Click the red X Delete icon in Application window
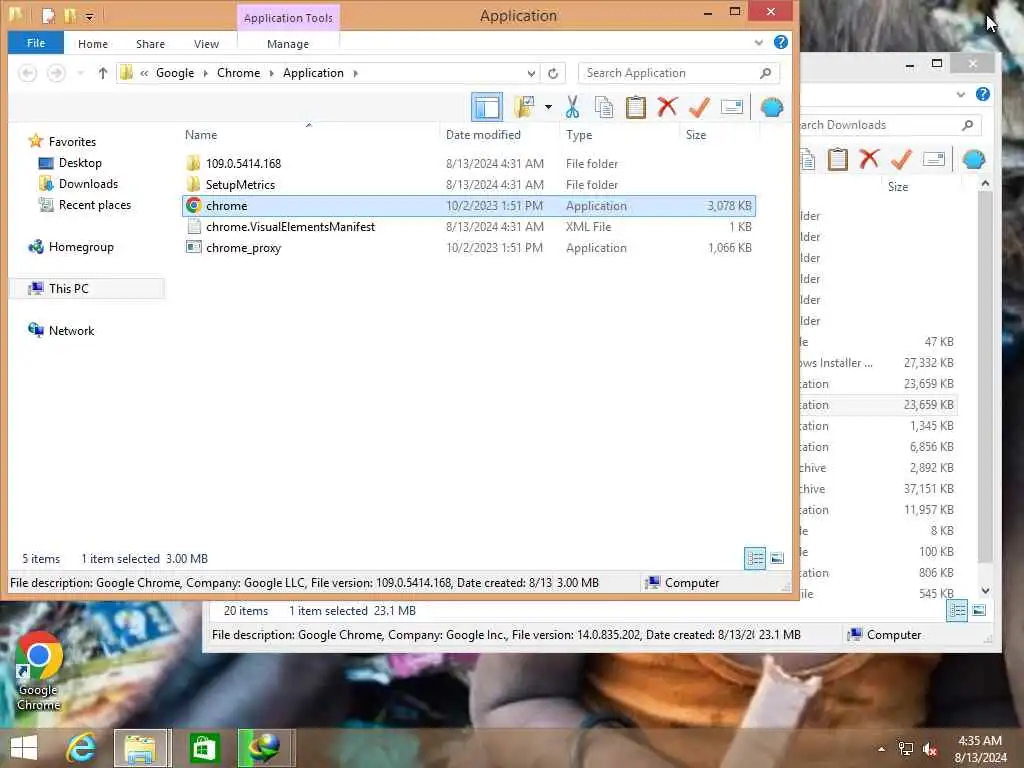Image resolution: width=1024 pixels, height=768 pixels. click(x=667, y=106)
